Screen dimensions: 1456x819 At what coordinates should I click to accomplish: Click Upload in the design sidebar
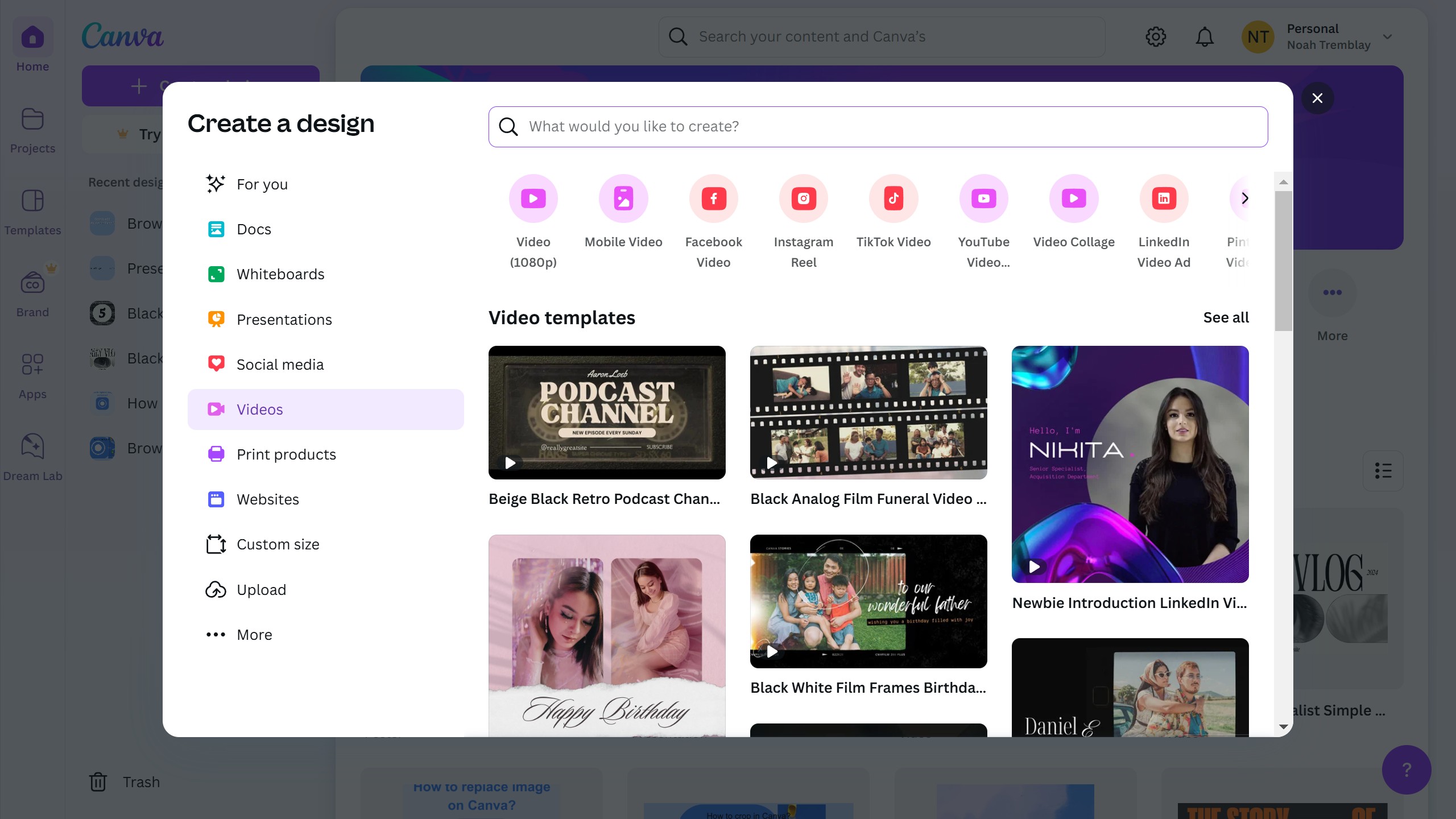coord(261,590)
